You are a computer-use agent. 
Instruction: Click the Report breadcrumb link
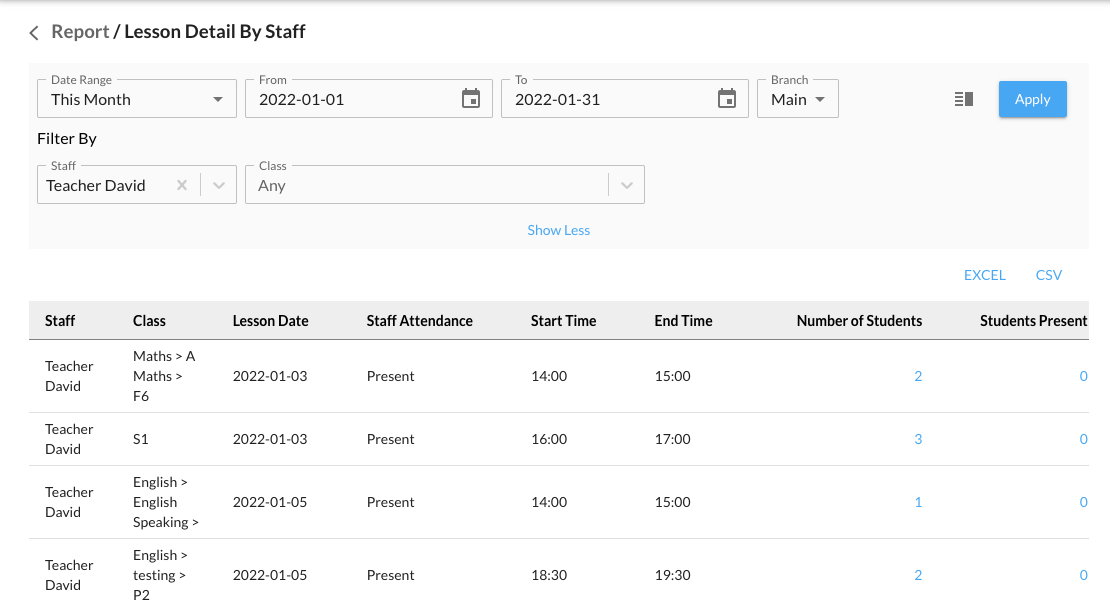tap(80, 32)
